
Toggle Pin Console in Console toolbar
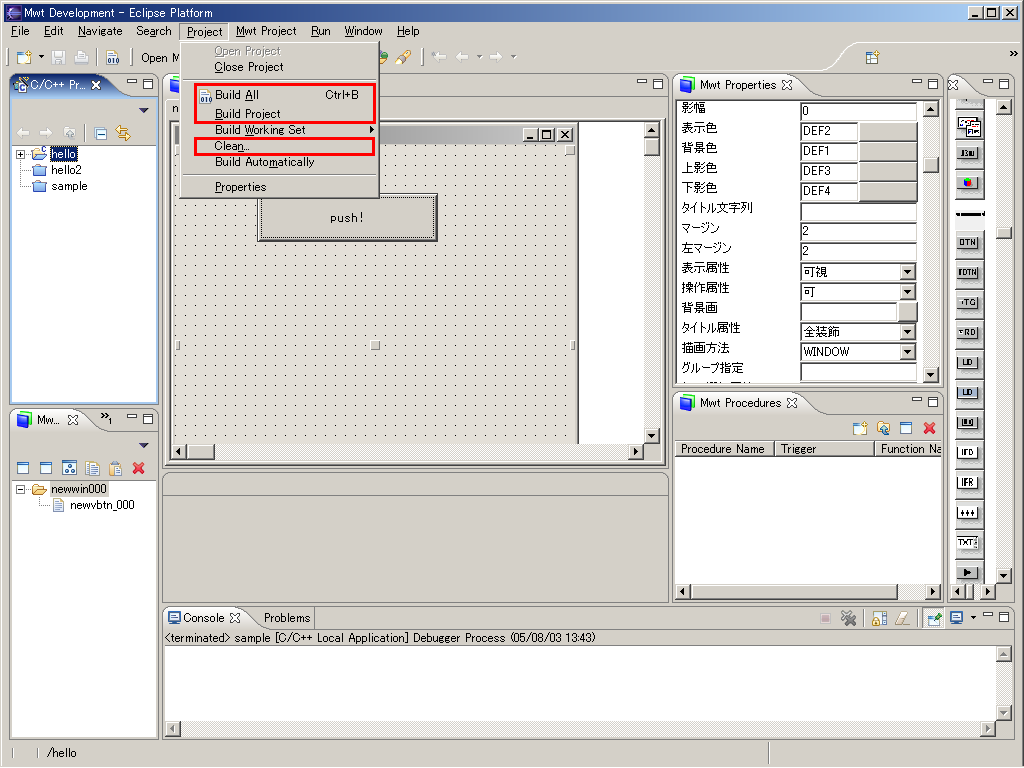[x=934, y=618]
